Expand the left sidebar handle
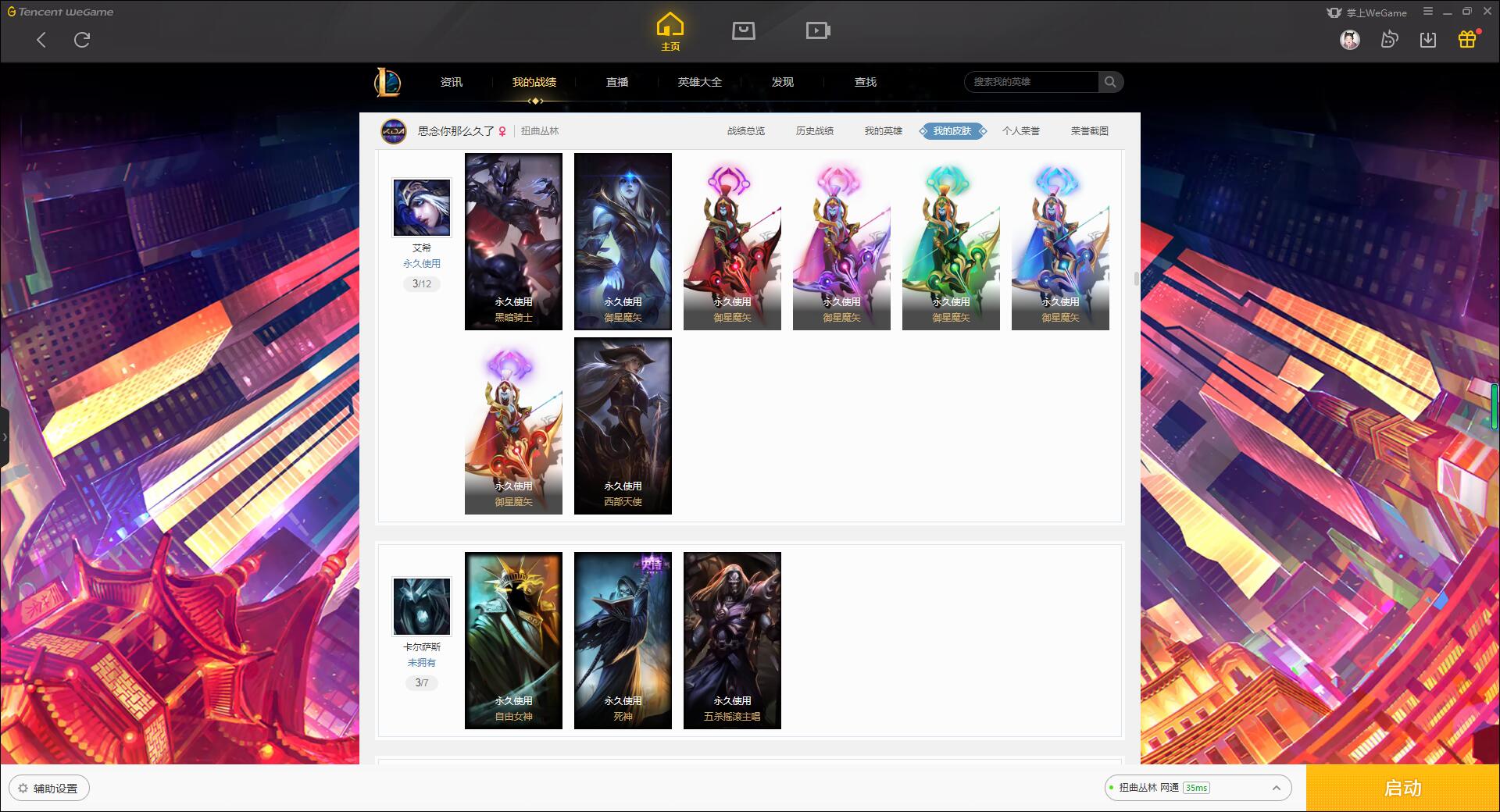1500x812 pixels. (5, 437)
